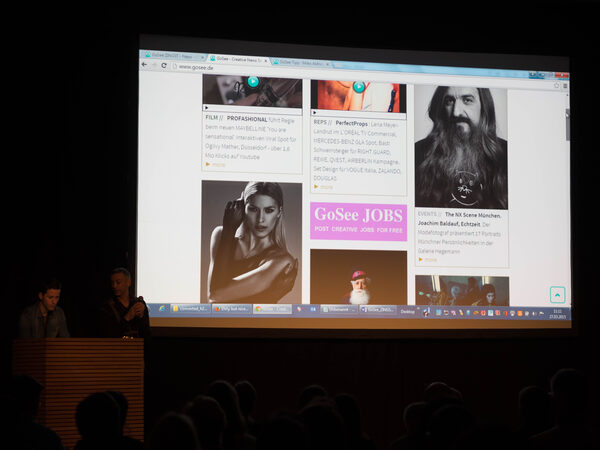Screen dimensions: 600x450
Task: Open Internet Explorer from the taskbar
Action: click(162, 308)
